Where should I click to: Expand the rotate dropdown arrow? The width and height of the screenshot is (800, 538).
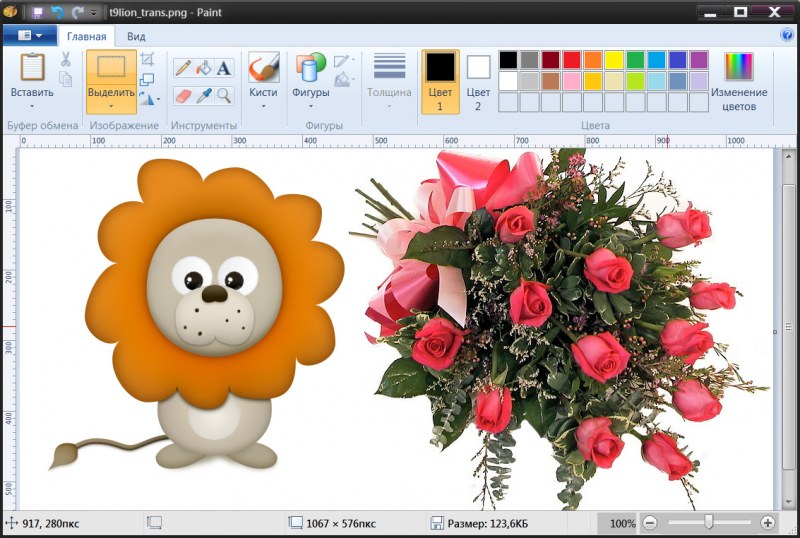pyautogui.click(x=158, y=99)
